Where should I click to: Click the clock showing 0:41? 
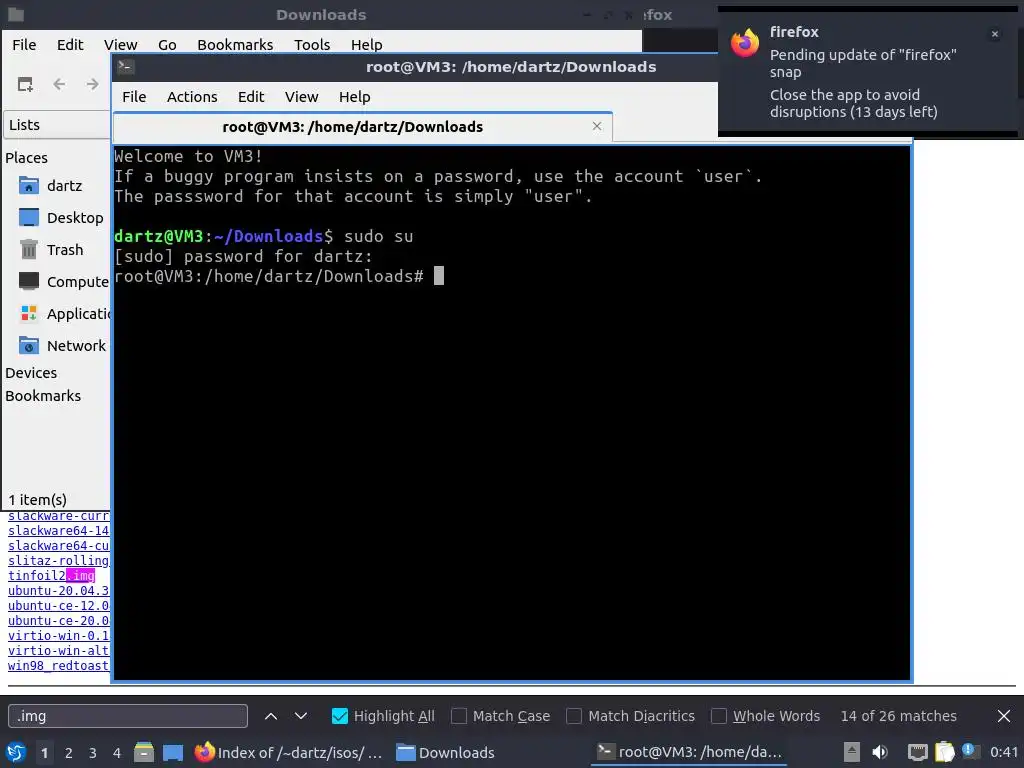1004,752
